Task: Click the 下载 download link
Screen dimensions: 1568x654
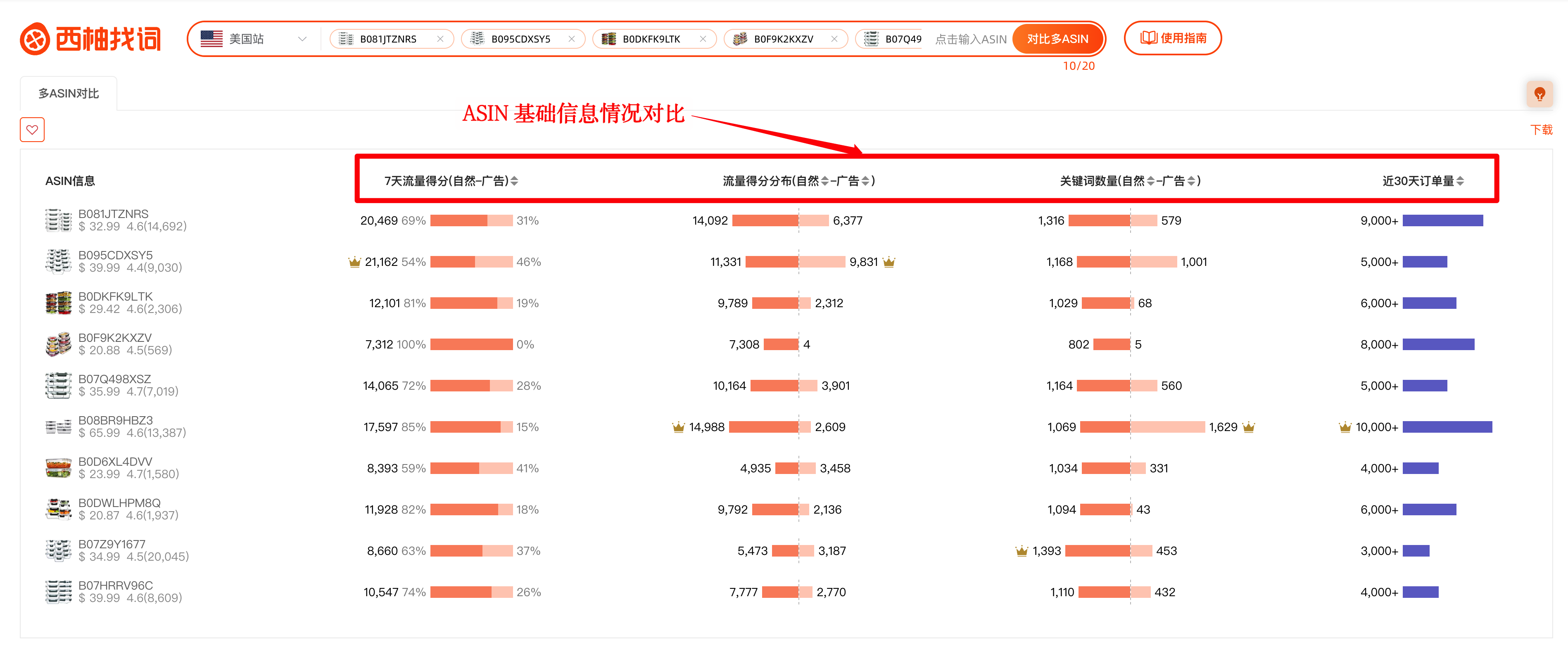Action: click(1542, 129)
